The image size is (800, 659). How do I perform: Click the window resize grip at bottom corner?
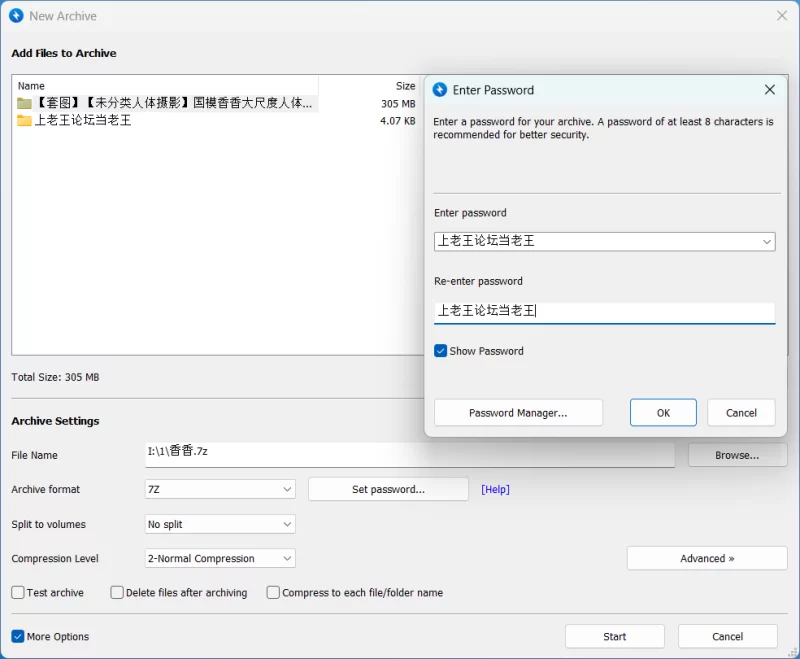pos(793,652)
